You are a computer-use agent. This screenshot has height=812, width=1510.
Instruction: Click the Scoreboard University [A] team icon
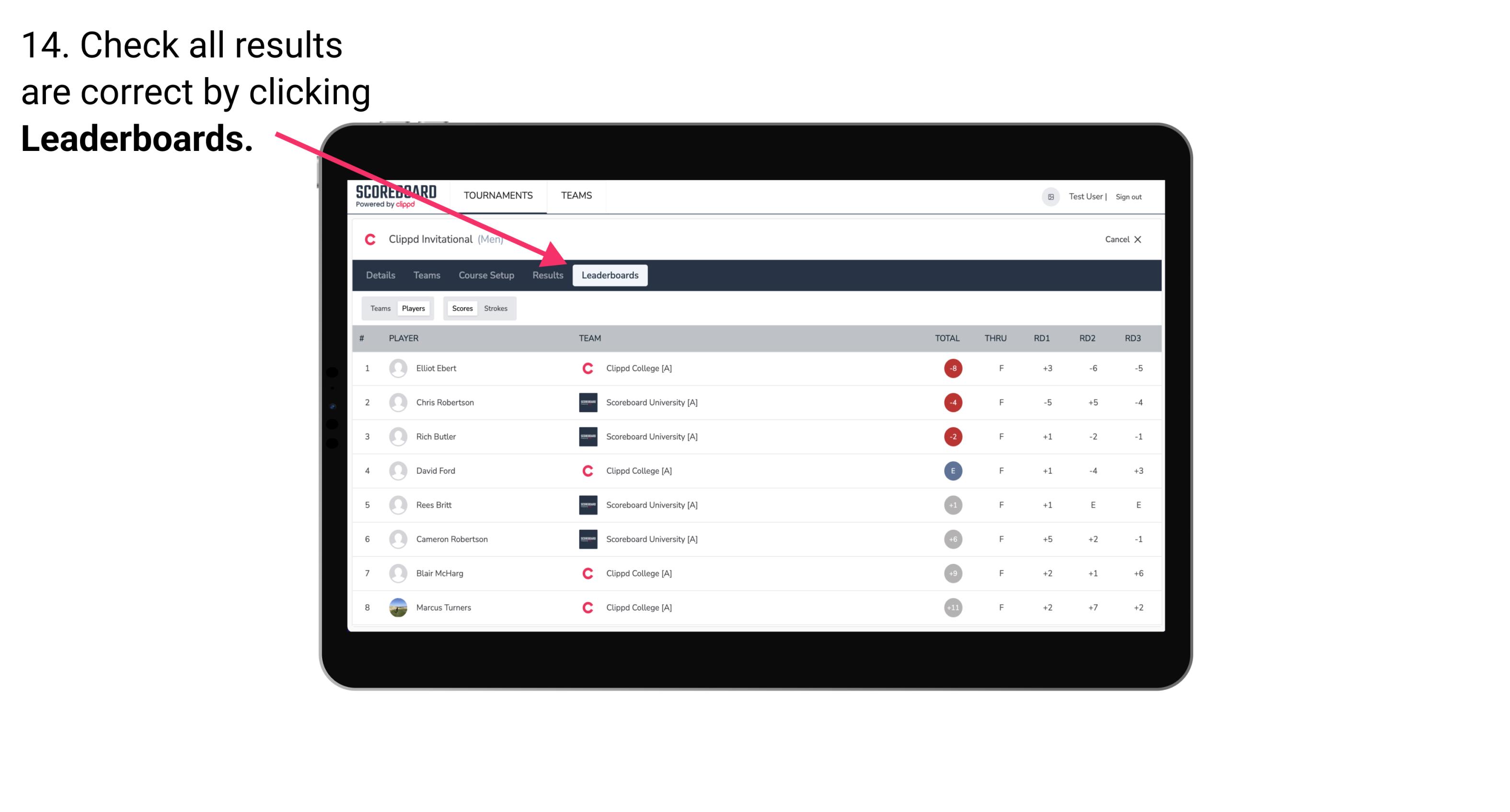click(585, 402)
